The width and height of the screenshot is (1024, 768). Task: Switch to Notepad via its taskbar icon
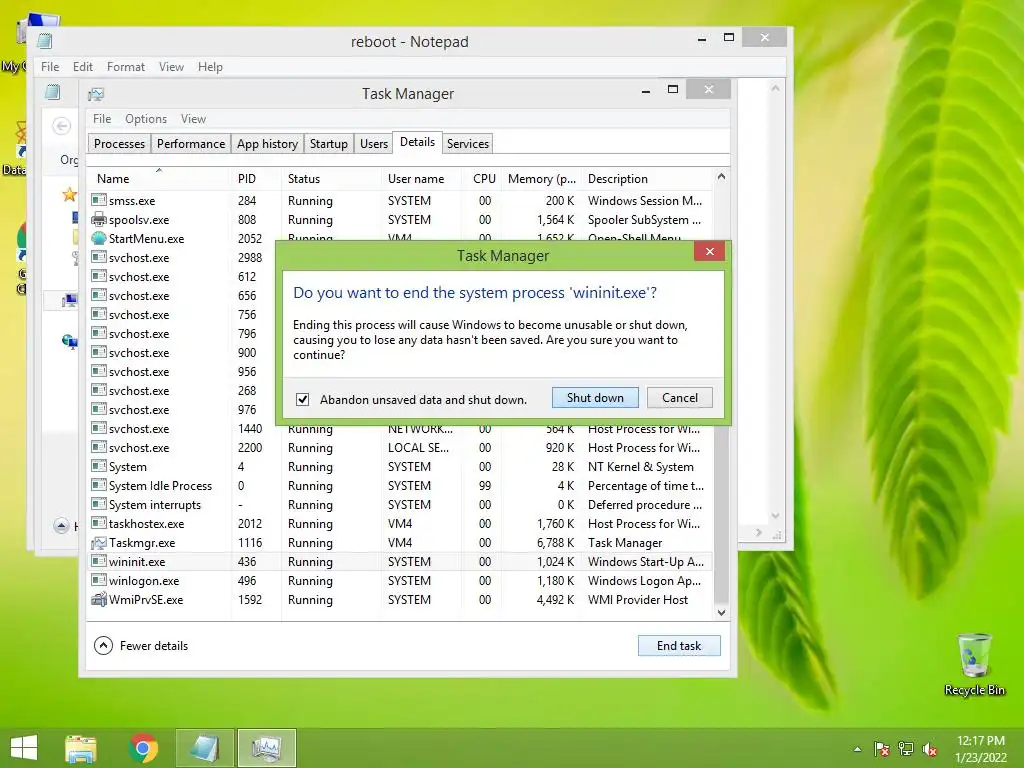[x=204, y=748]
